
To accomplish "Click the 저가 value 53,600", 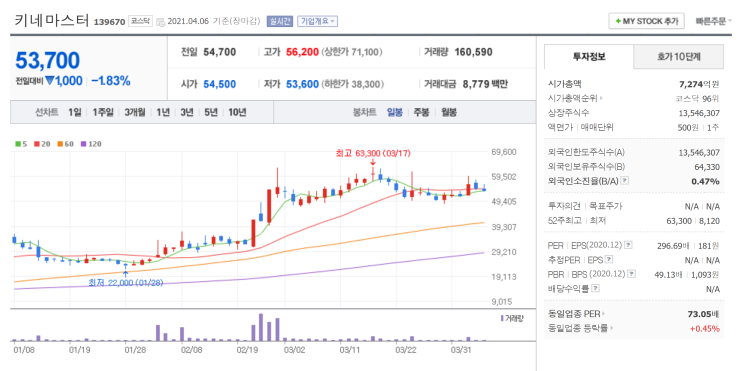I will tap(302, 84).
